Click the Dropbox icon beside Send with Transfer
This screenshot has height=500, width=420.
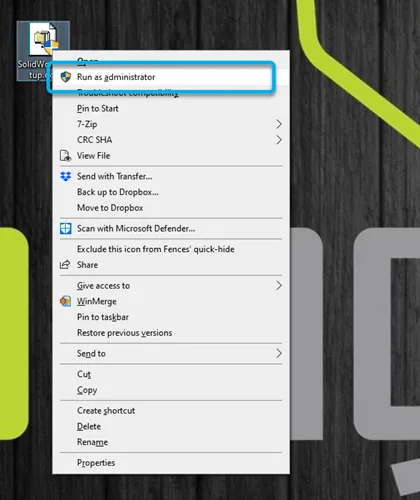tap(66, 176)
